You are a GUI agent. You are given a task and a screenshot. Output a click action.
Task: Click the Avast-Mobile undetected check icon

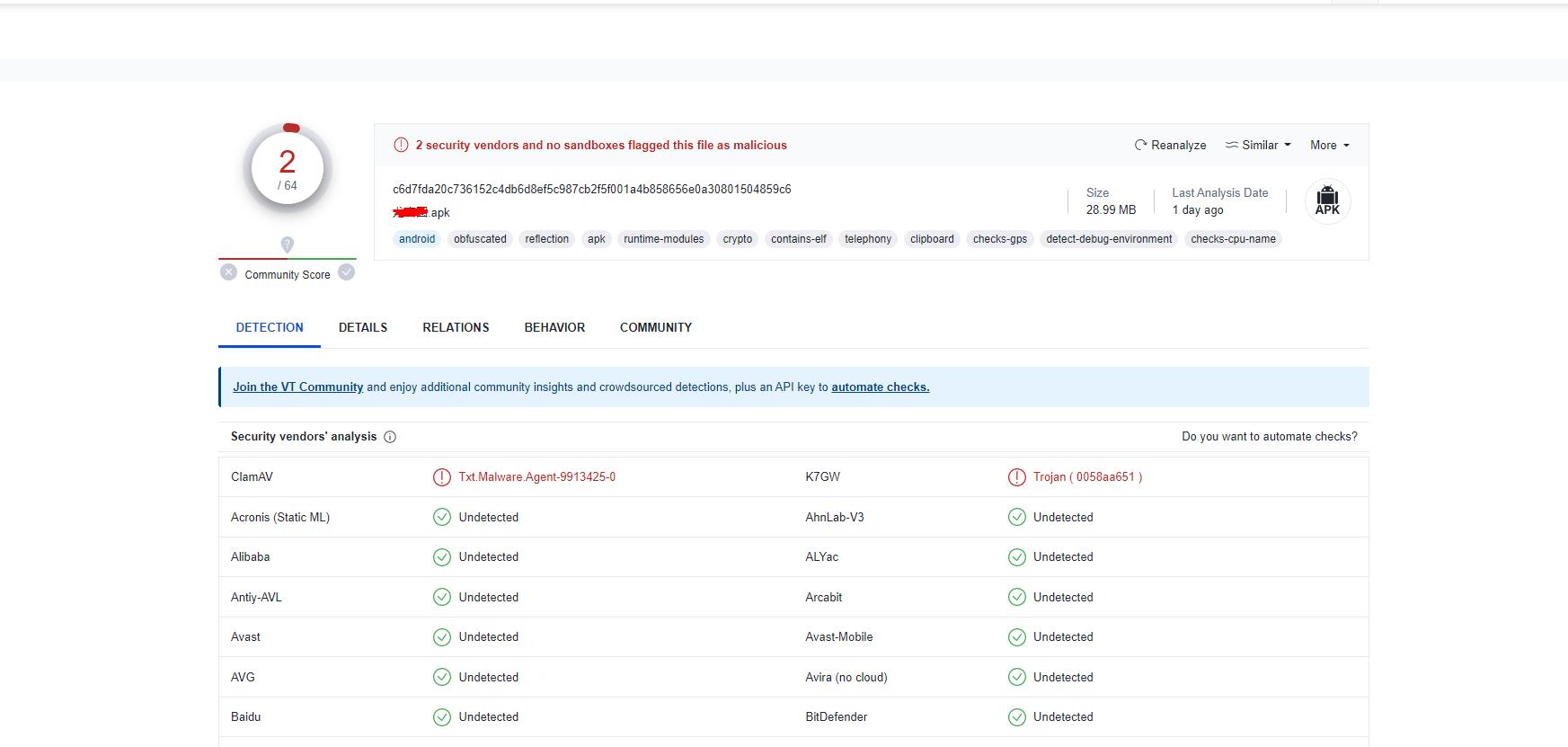point(1016,636)
